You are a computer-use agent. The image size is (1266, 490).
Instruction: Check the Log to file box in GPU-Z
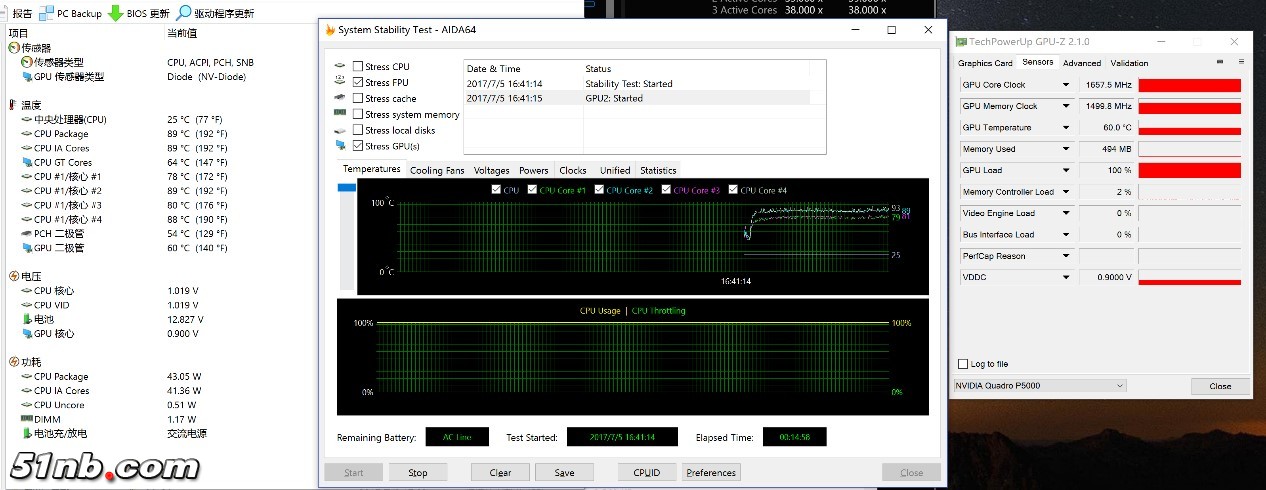pos(963,364)
